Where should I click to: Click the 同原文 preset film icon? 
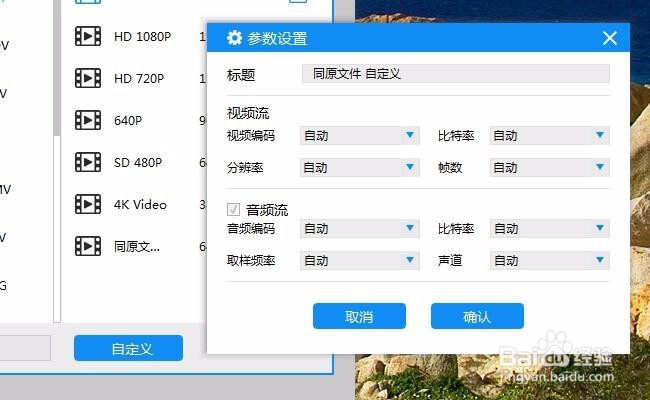tap(88, 246)
